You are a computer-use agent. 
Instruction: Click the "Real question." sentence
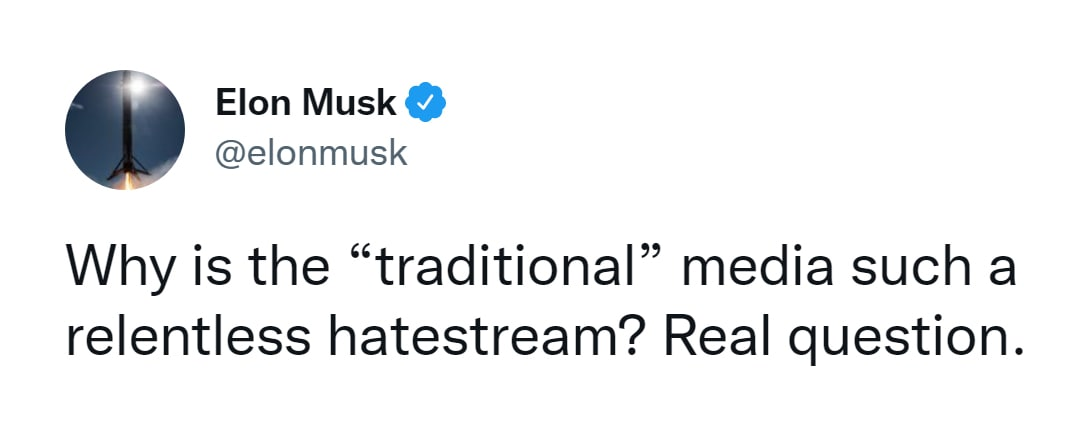click(841, 339)
